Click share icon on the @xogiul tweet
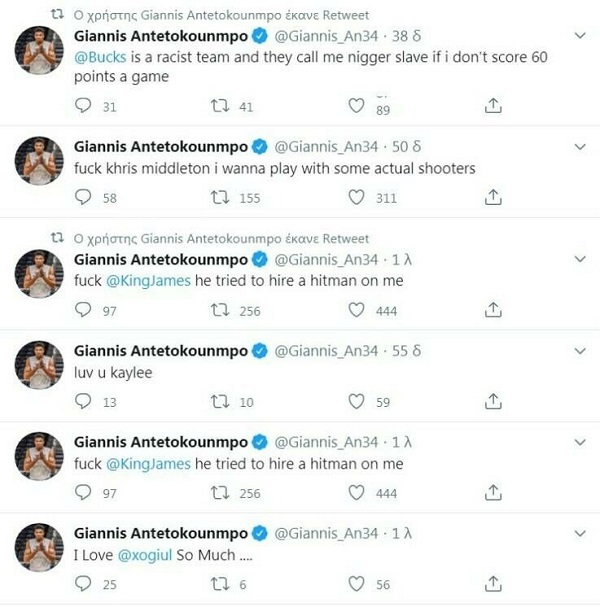The width and height of the screenshot is (600, 607). point(492,584)
